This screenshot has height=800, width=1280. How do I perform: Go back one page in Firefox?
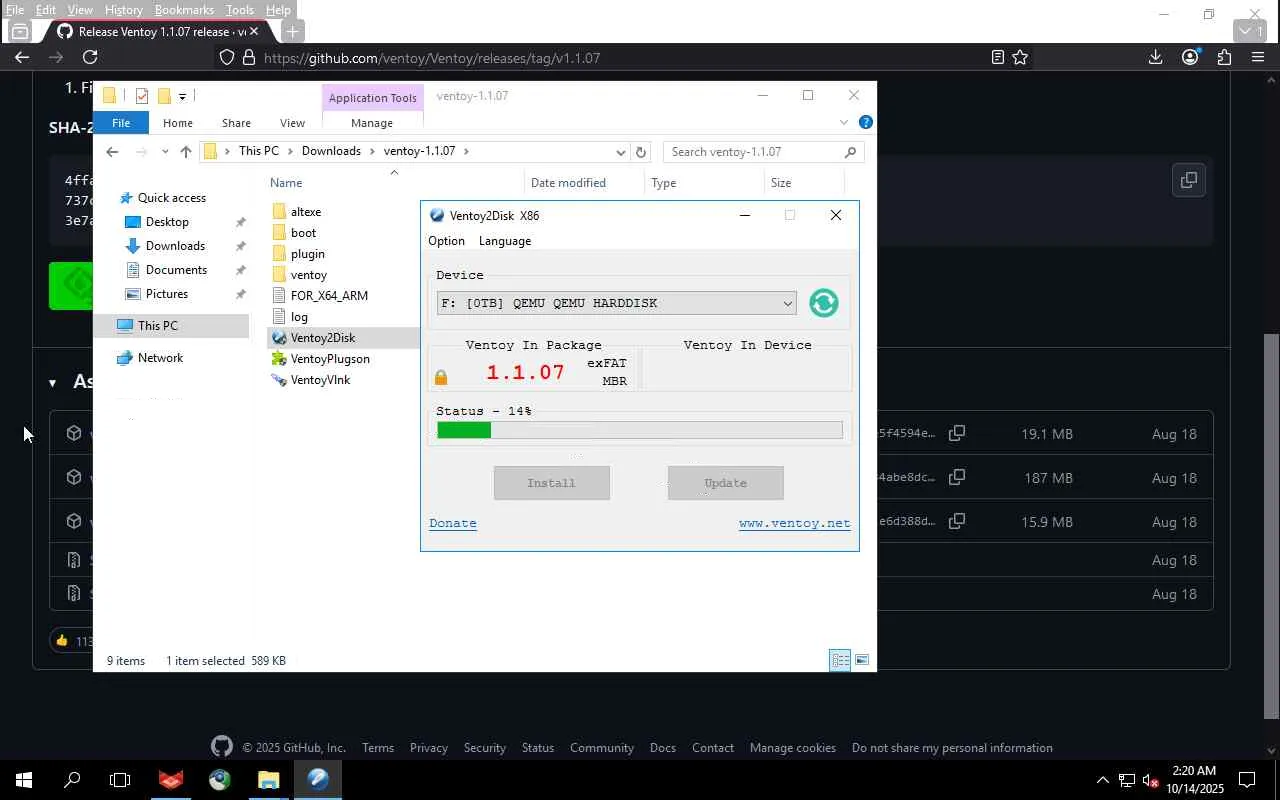click(22, 58)
